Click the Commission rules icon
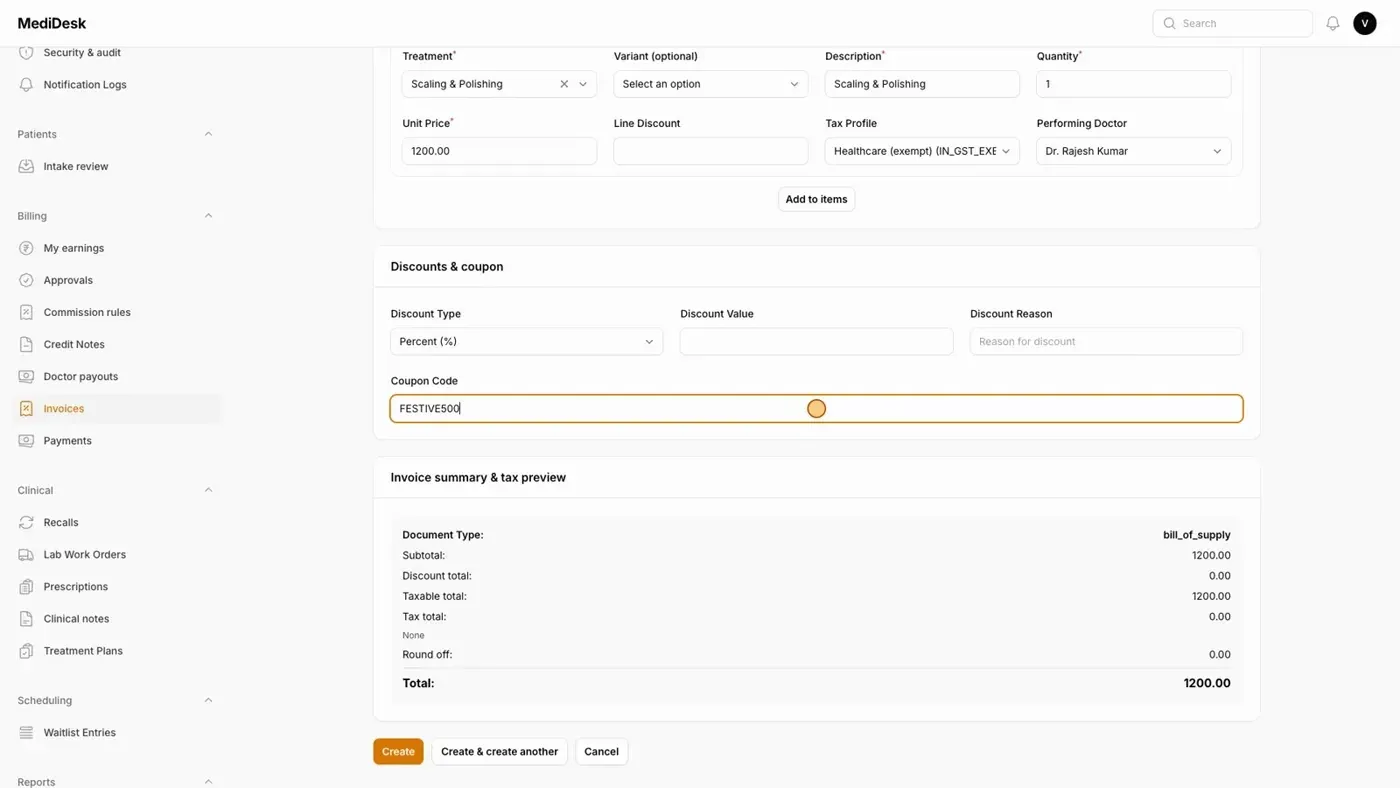Screen dimensions: 1400x788 pos(26,312)
